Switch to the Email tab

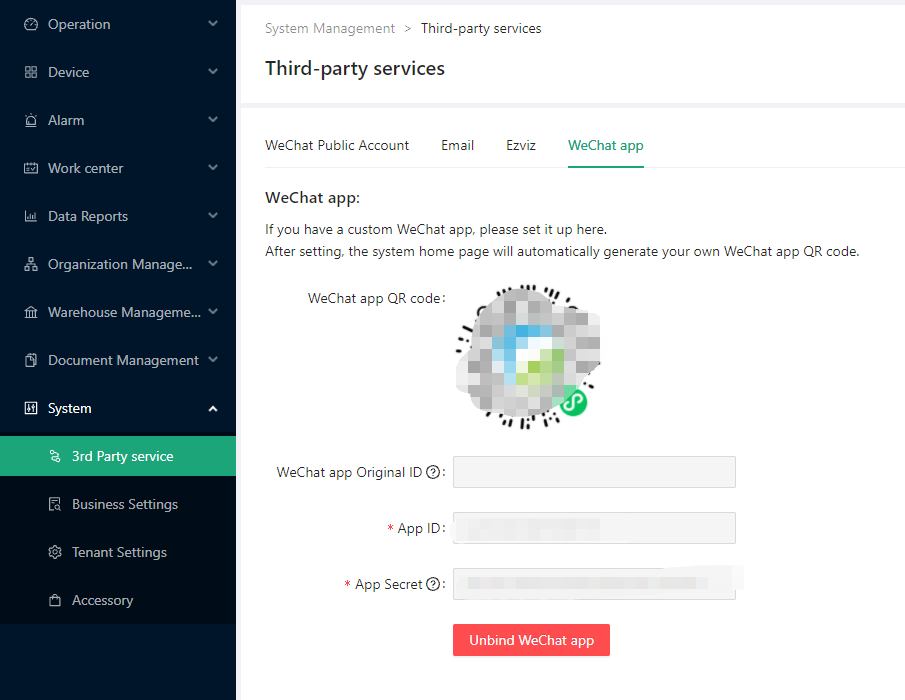pyautogui.click(x=457, y=145)
